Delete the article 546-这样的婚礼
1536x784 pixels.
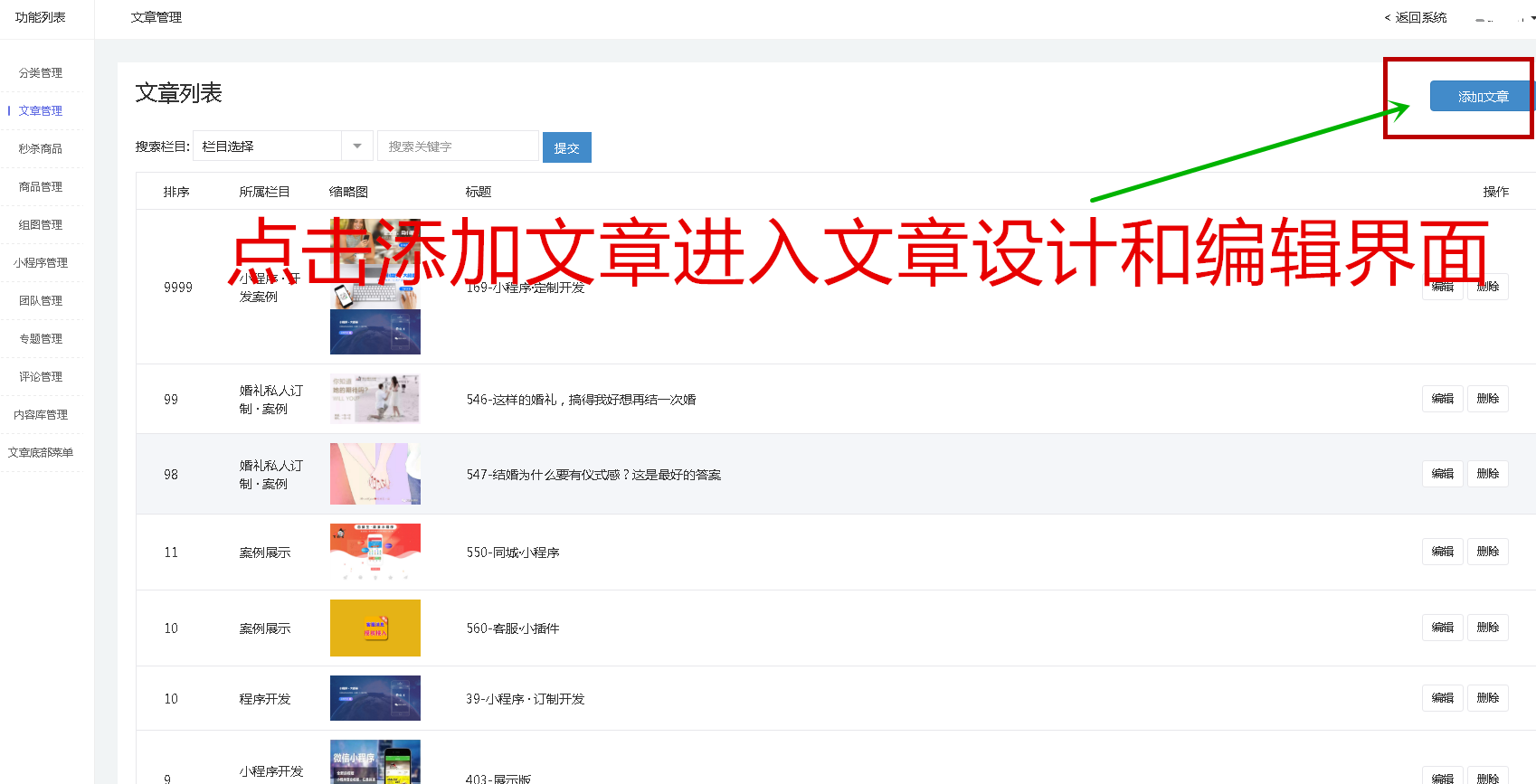click(x=1488, y=399)
